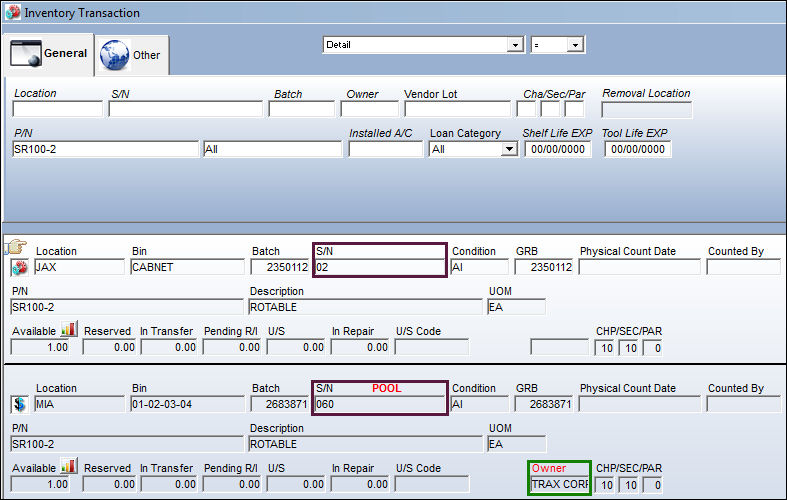Open the Available bar chart icon in JAX record
The image size is (787, 500).
(x=68, y=329)
